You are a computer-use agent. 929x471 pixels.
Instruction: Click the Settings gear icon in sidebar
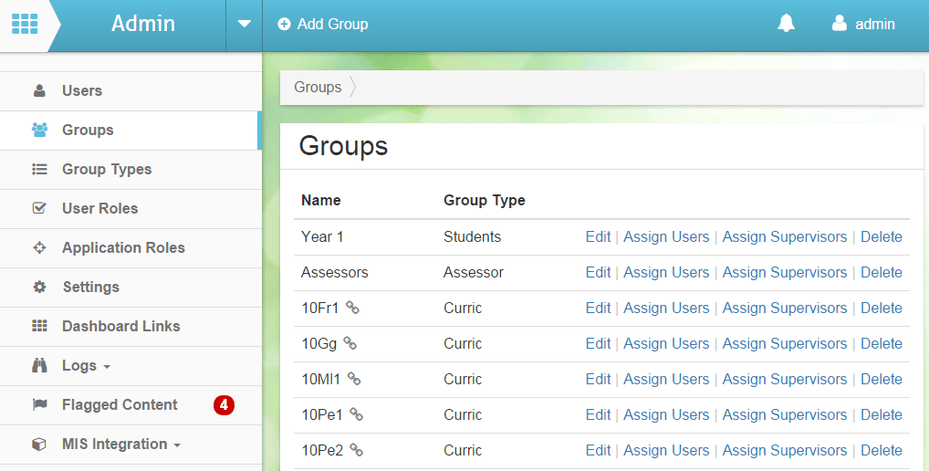pyautogui.click(x=39, y=287)
